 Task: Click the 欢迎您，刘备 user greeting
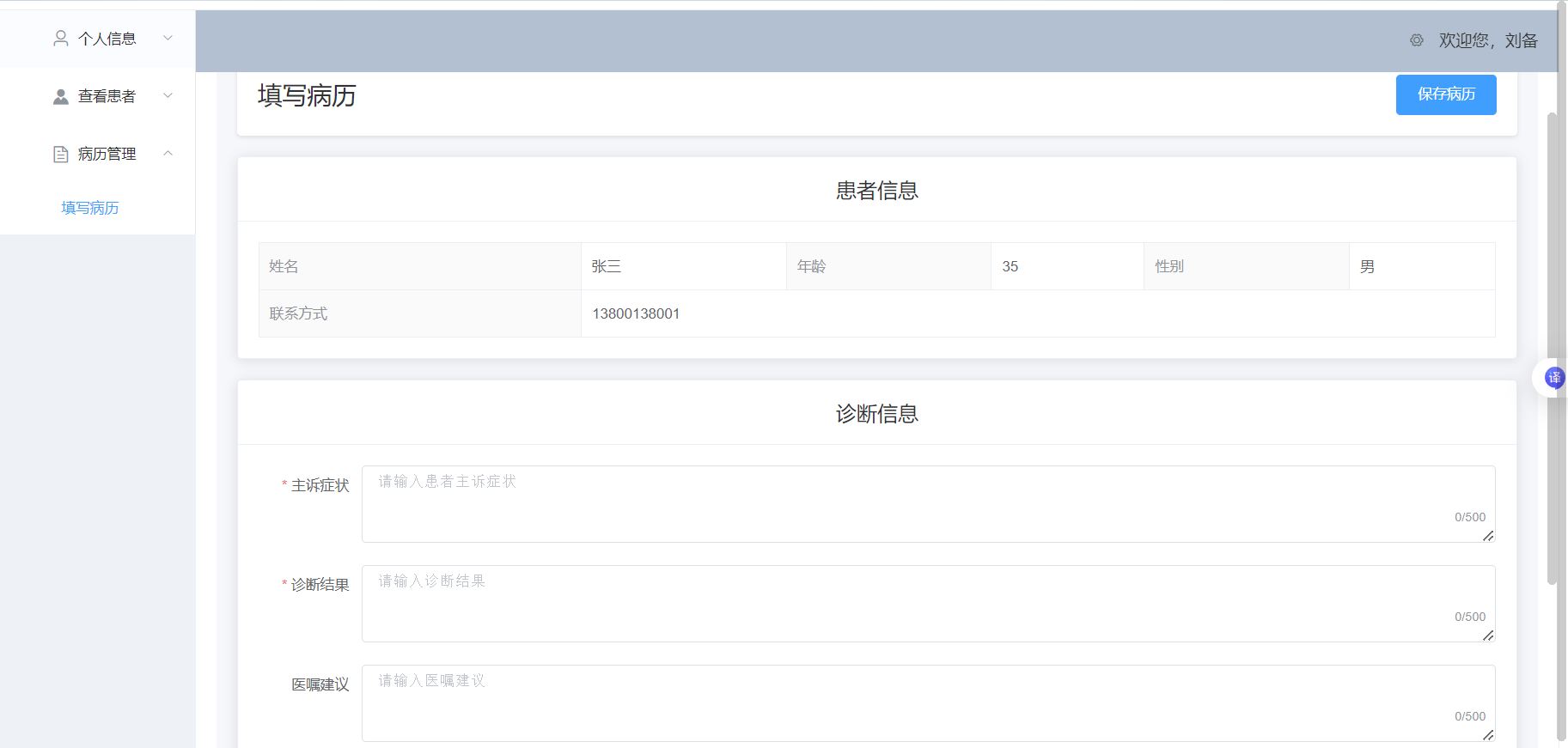point(1488,40)
